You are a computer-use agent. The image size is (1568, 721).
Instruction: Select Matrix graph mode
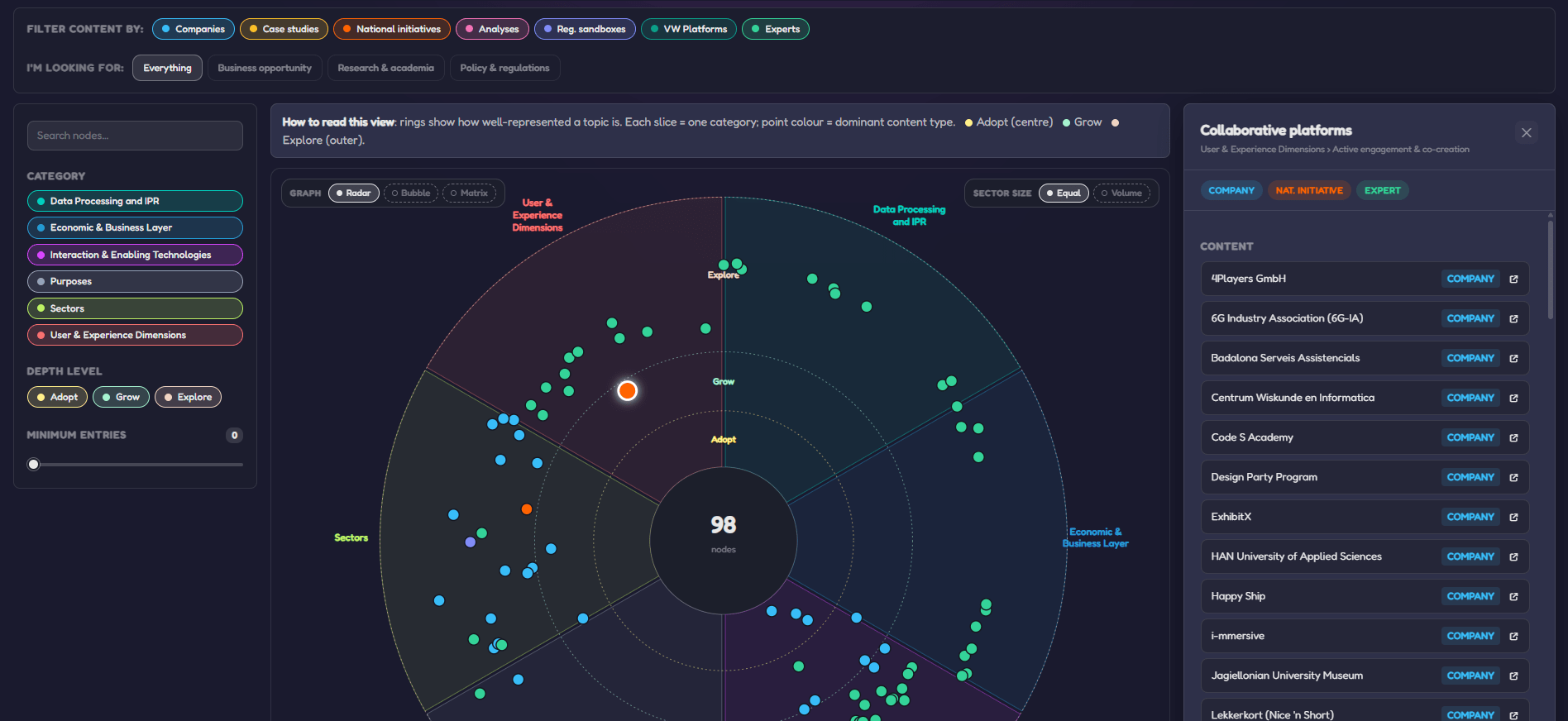[x=469, y=193]
